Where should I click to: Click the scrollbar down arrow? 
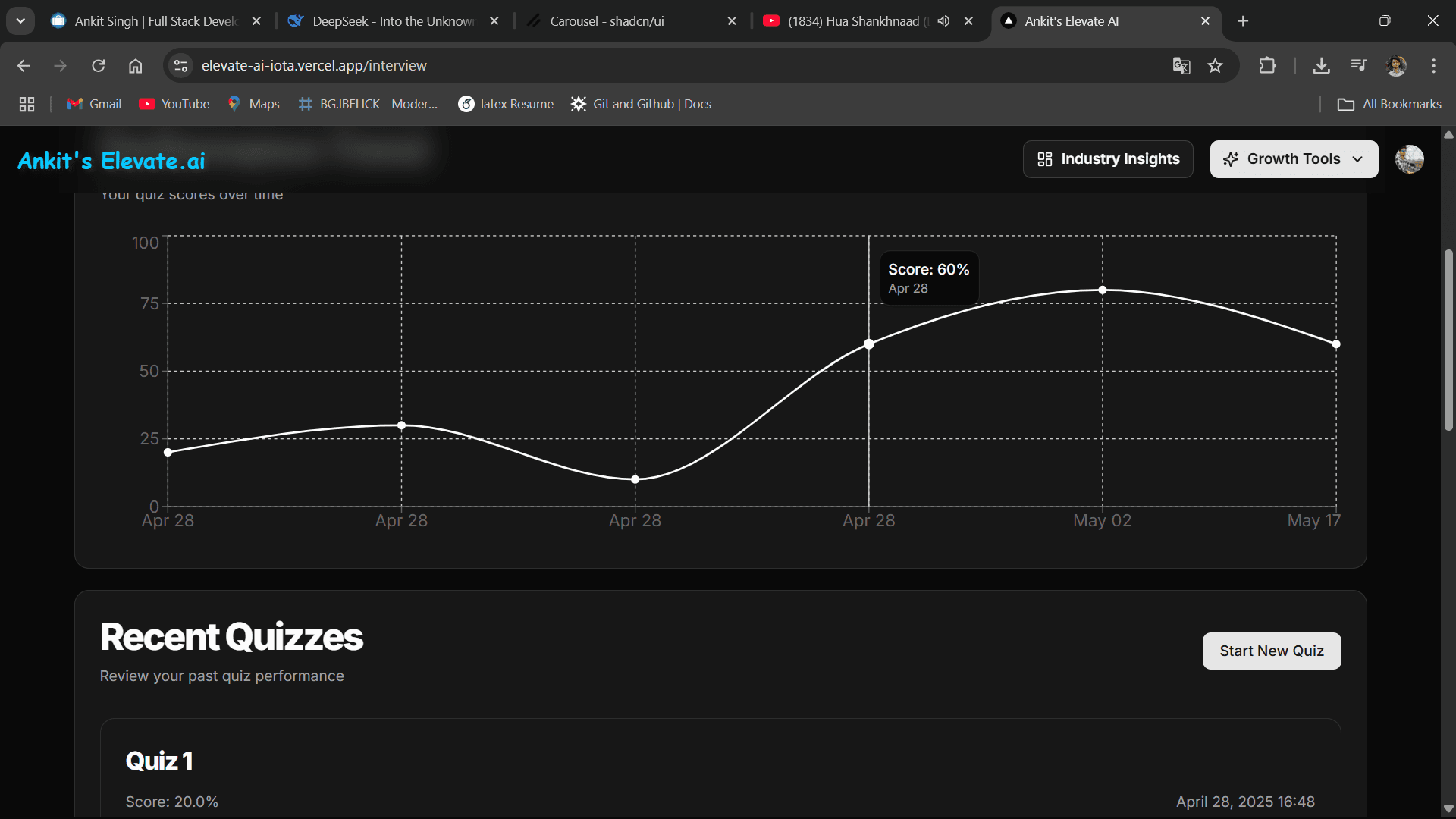click(x=1448, y=809)
